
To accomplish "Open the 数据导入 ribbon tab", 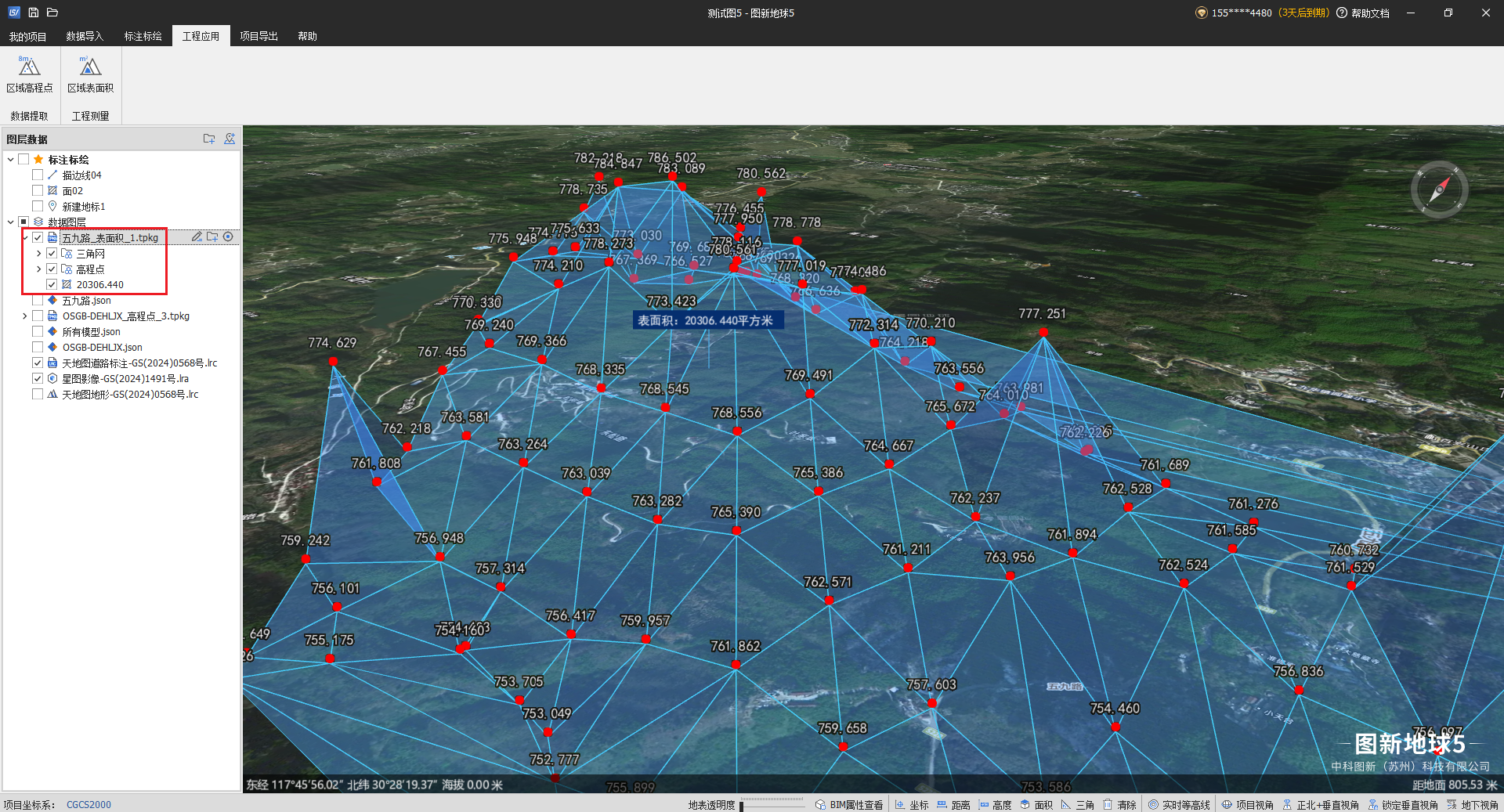I will click(85, 36).
